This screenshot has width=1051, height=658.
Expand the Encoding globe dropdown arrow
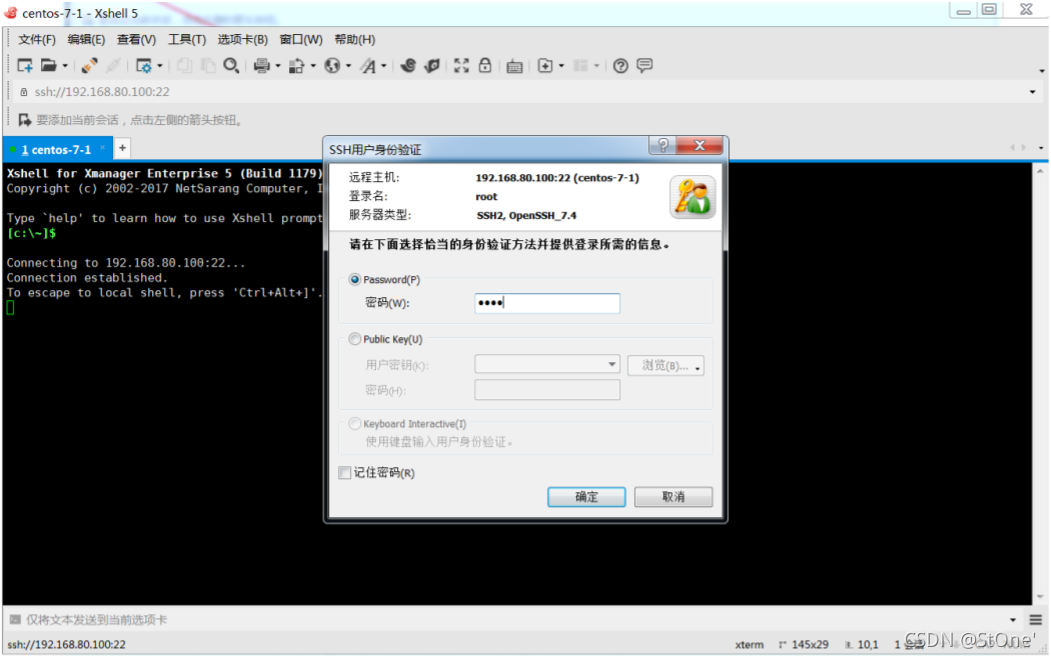(348, 66)
